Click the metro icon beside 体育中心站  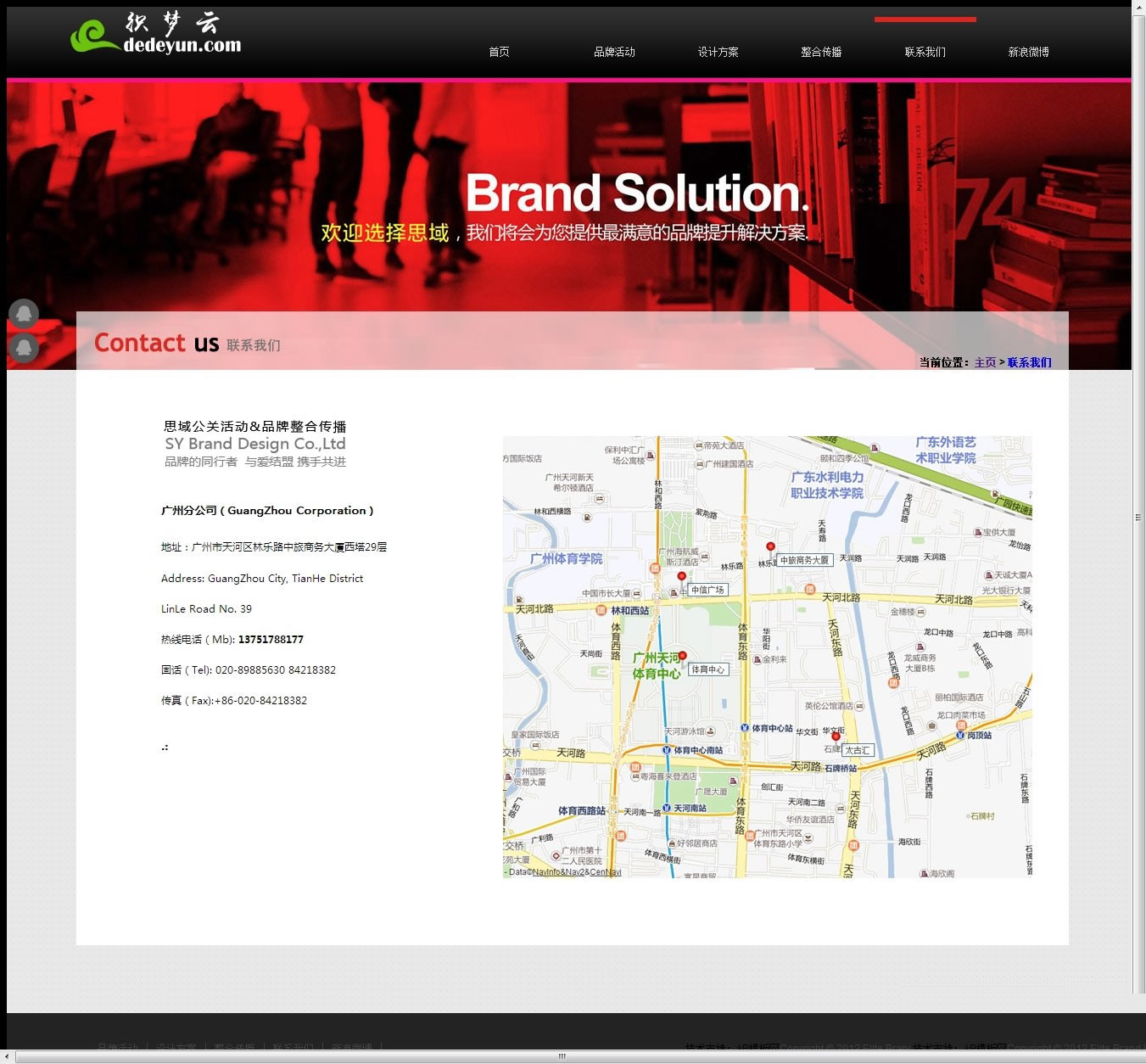pyautogui.click(x=745, y=728)
